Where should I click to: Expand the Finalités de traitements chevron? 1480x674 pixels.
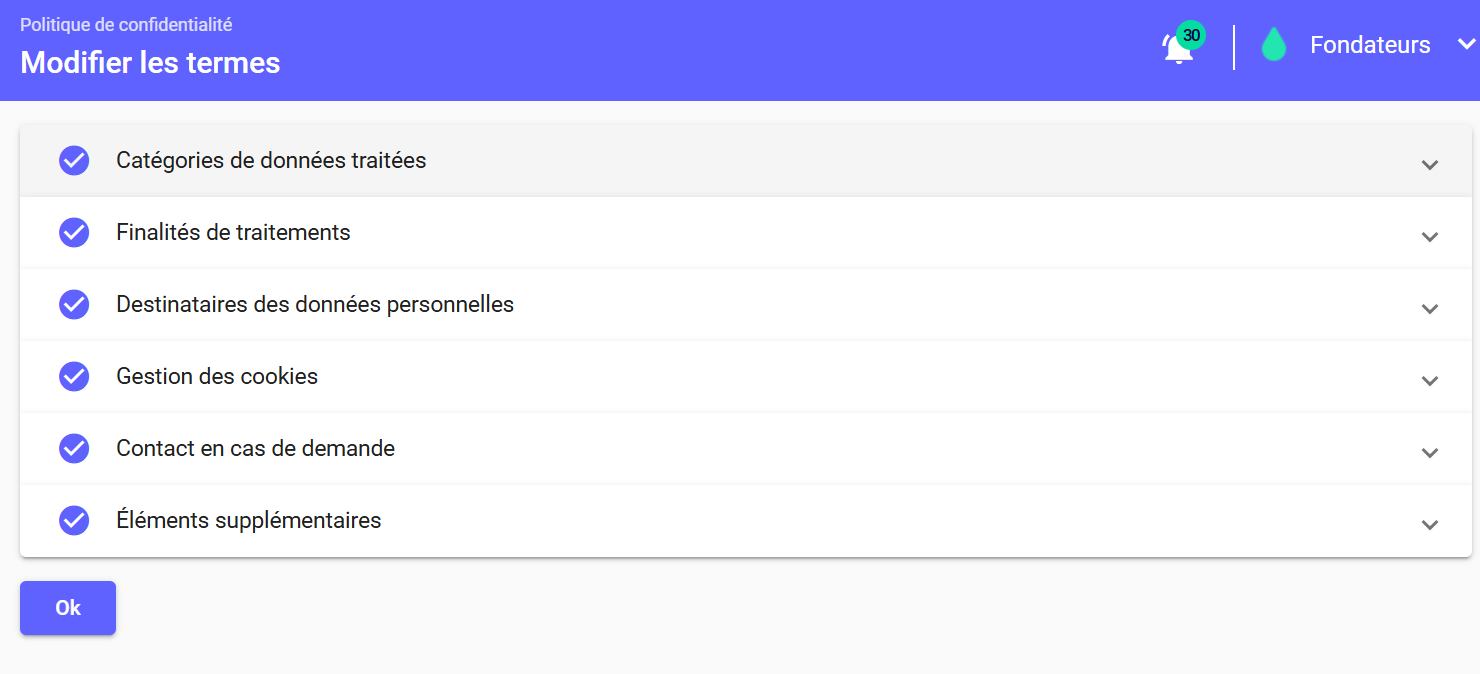pos(1430,236)
